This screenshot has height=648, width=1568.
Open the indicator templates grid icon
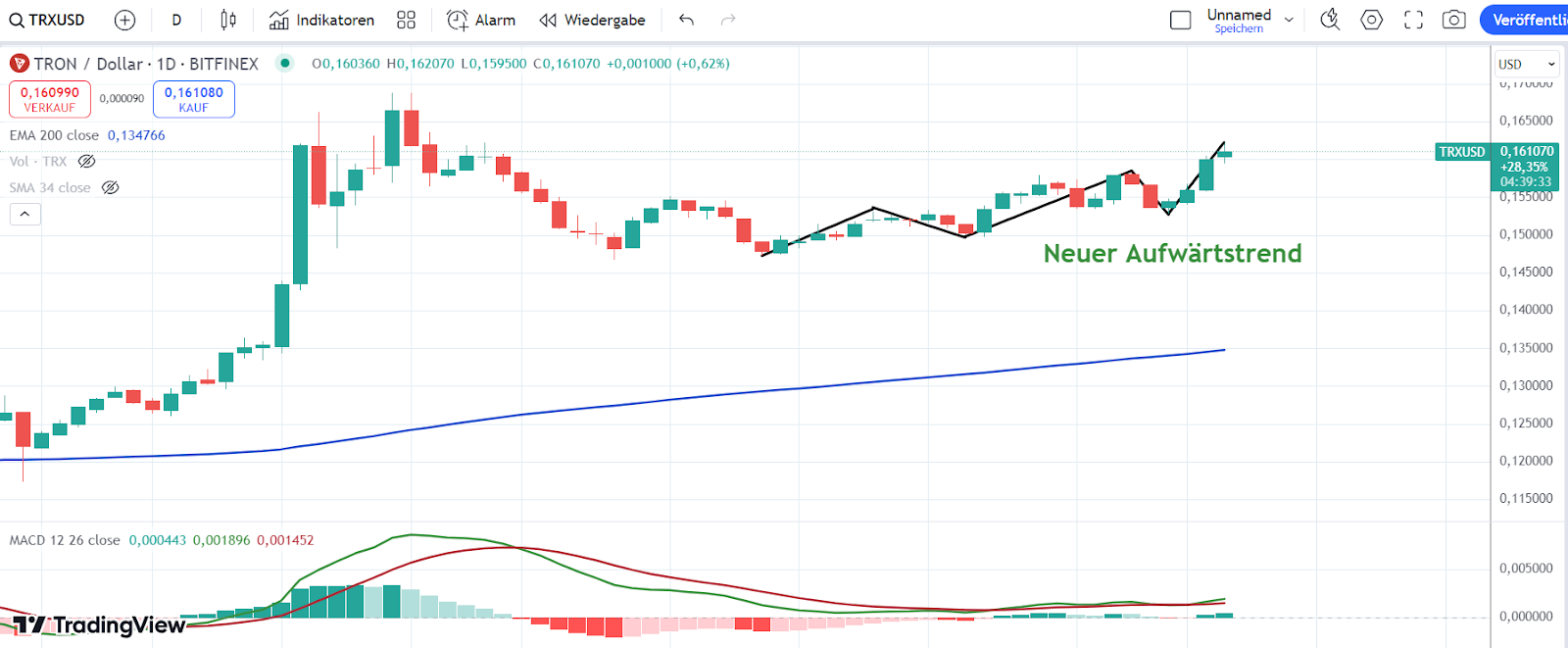click(x=407, y=20)
